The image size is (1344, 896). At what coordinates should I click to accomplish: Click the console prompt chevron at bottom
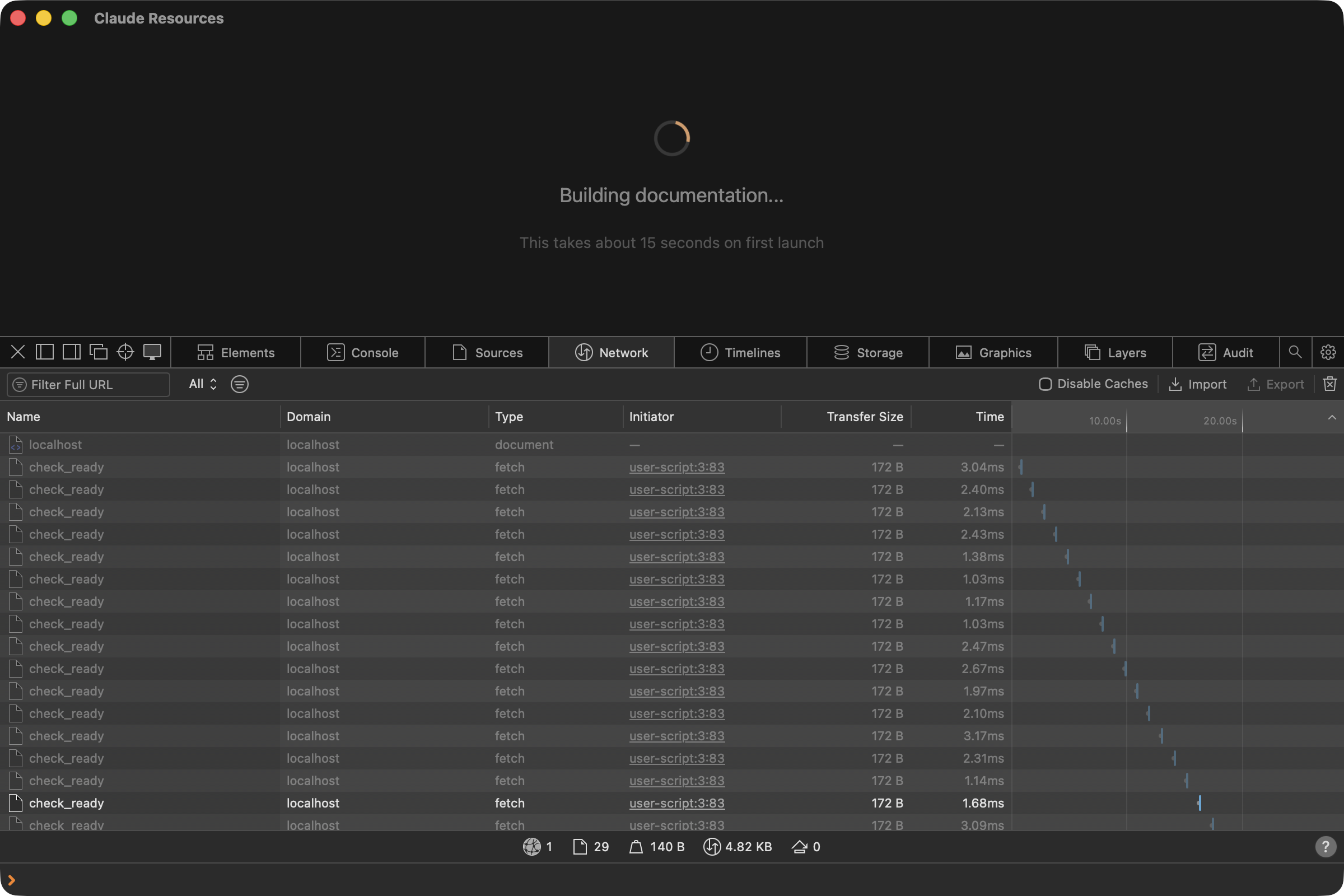[11, 880]
